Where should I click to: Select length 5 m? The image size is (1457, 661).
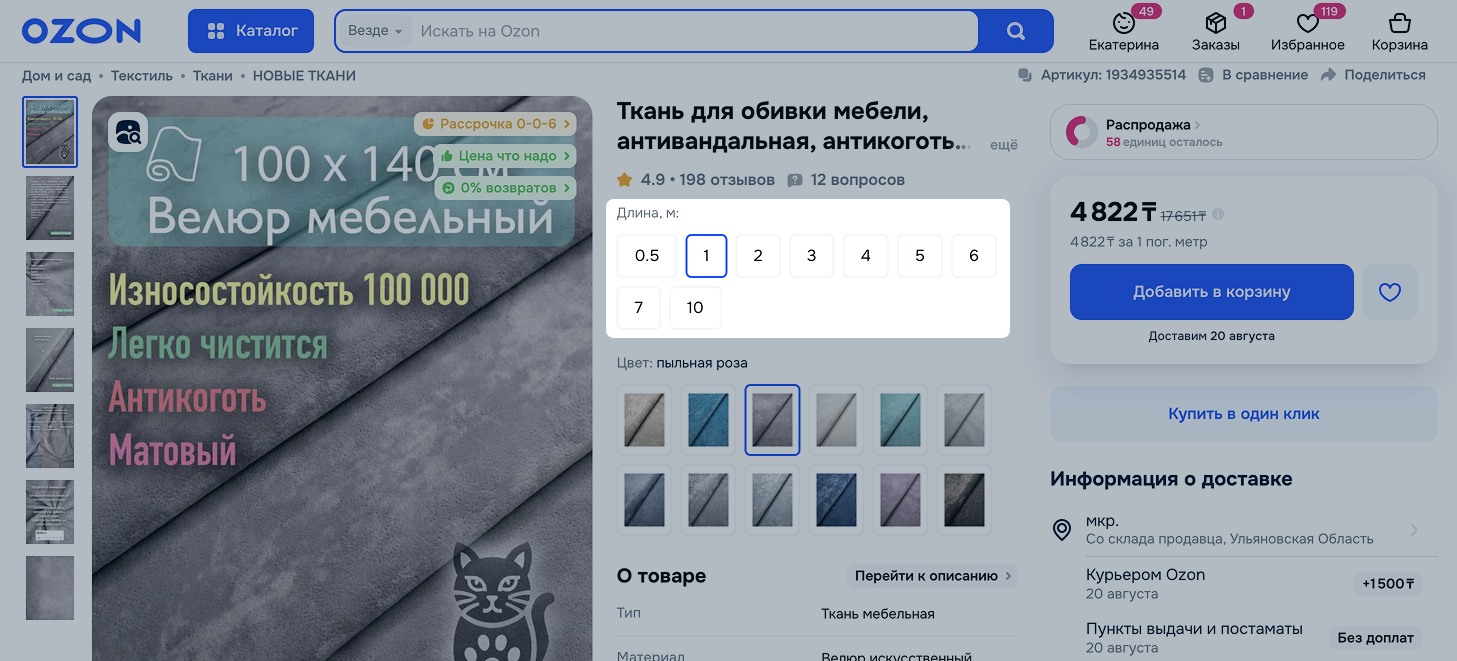pos(920,256)
